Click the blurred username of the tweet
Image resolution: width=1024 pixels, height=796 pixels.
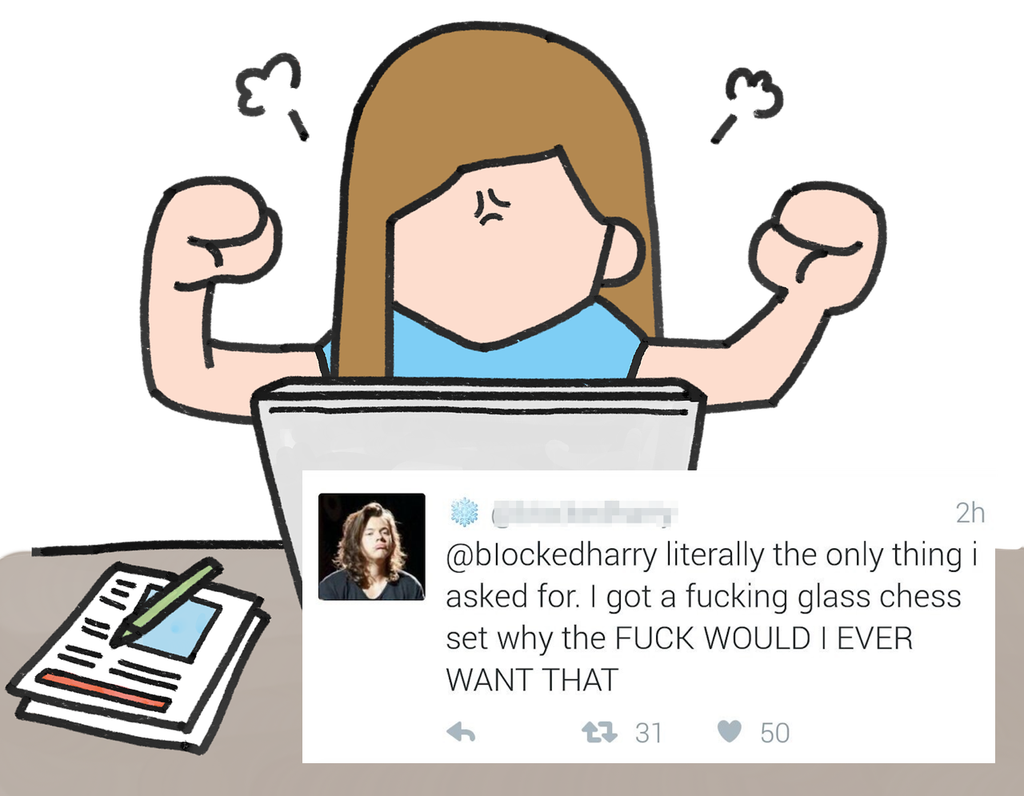tap(584, 513)
